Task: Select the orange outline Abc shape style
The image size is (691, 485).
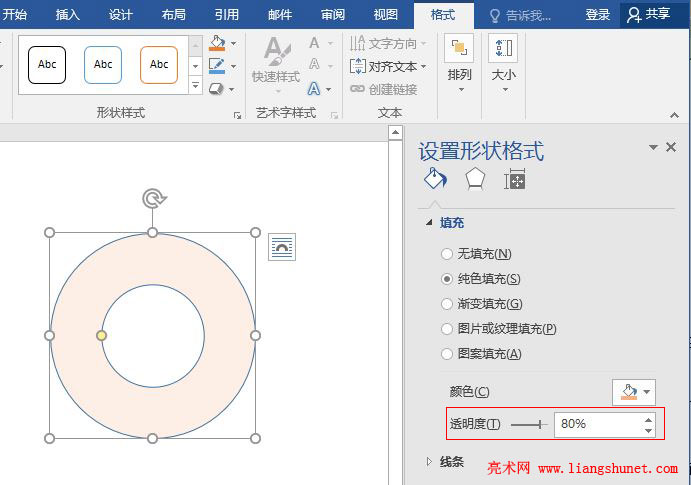Action: pyautogui.click(x=159, y=65)
